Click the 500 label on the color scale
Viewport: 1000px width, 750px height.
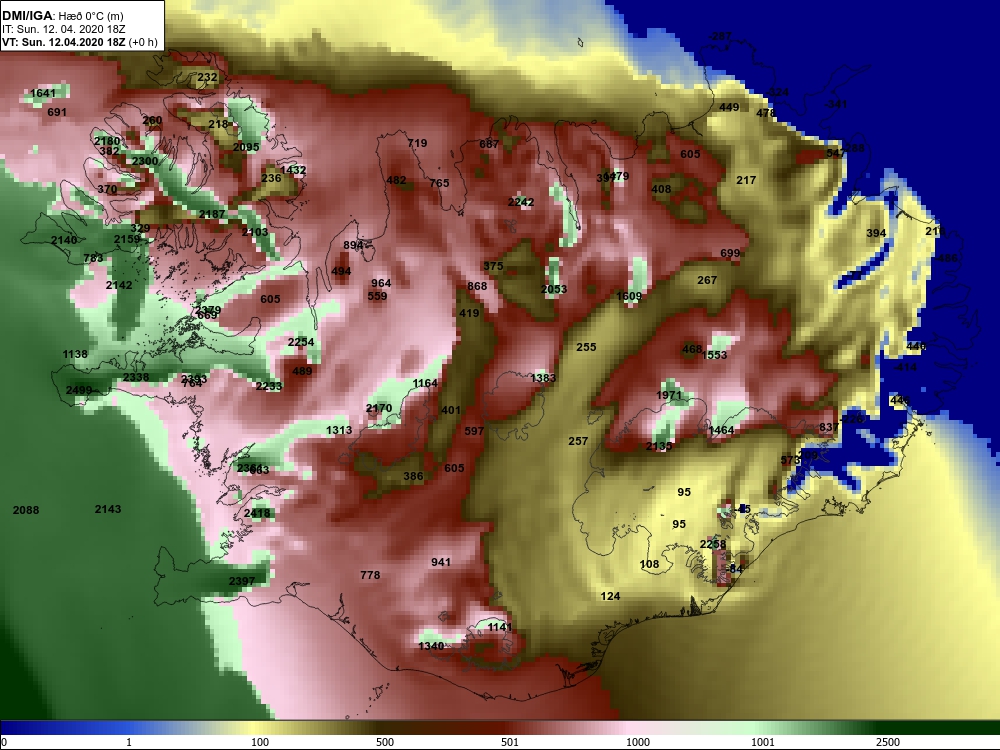[x=385, y=742]
